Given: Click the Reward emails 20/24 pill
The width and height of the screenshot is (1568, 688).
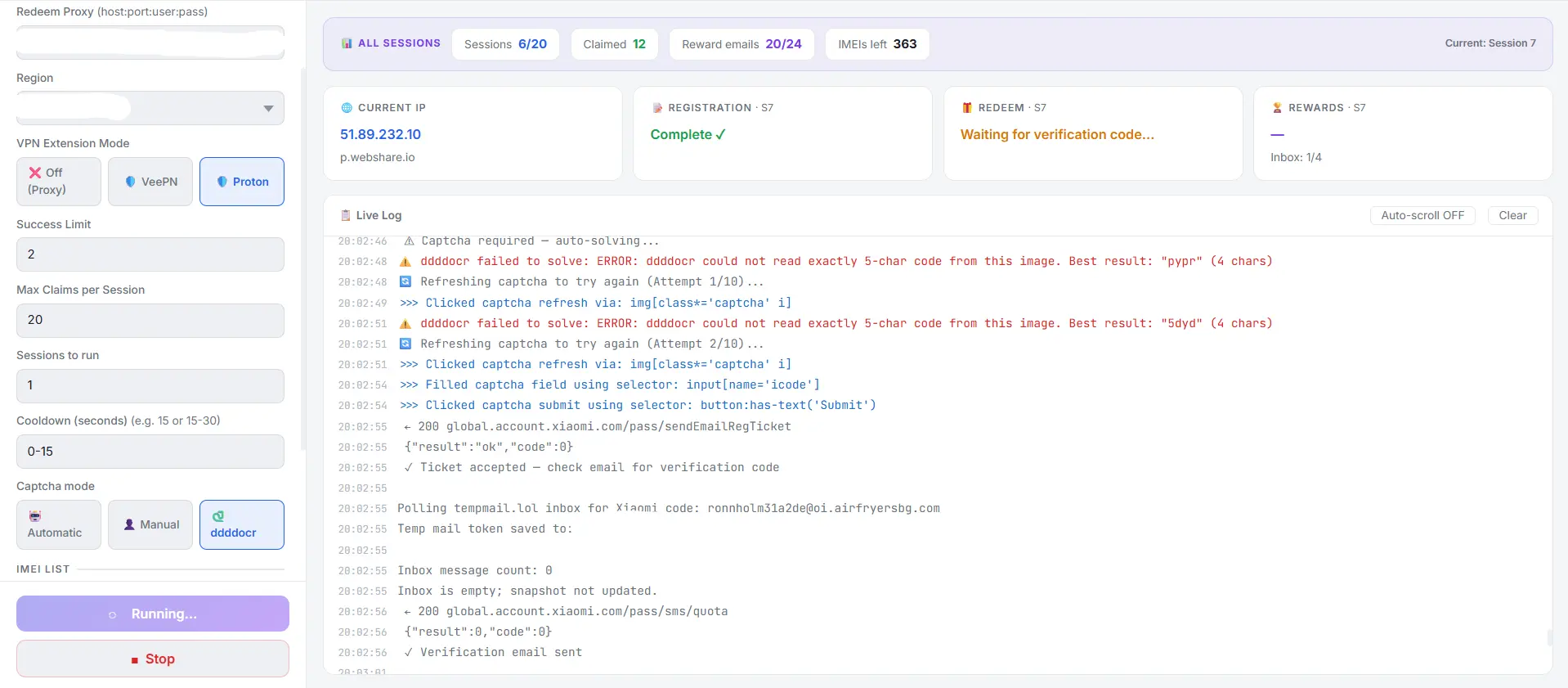Looking at the screenshot, I should pyautogui.click(x=741, y=44).
